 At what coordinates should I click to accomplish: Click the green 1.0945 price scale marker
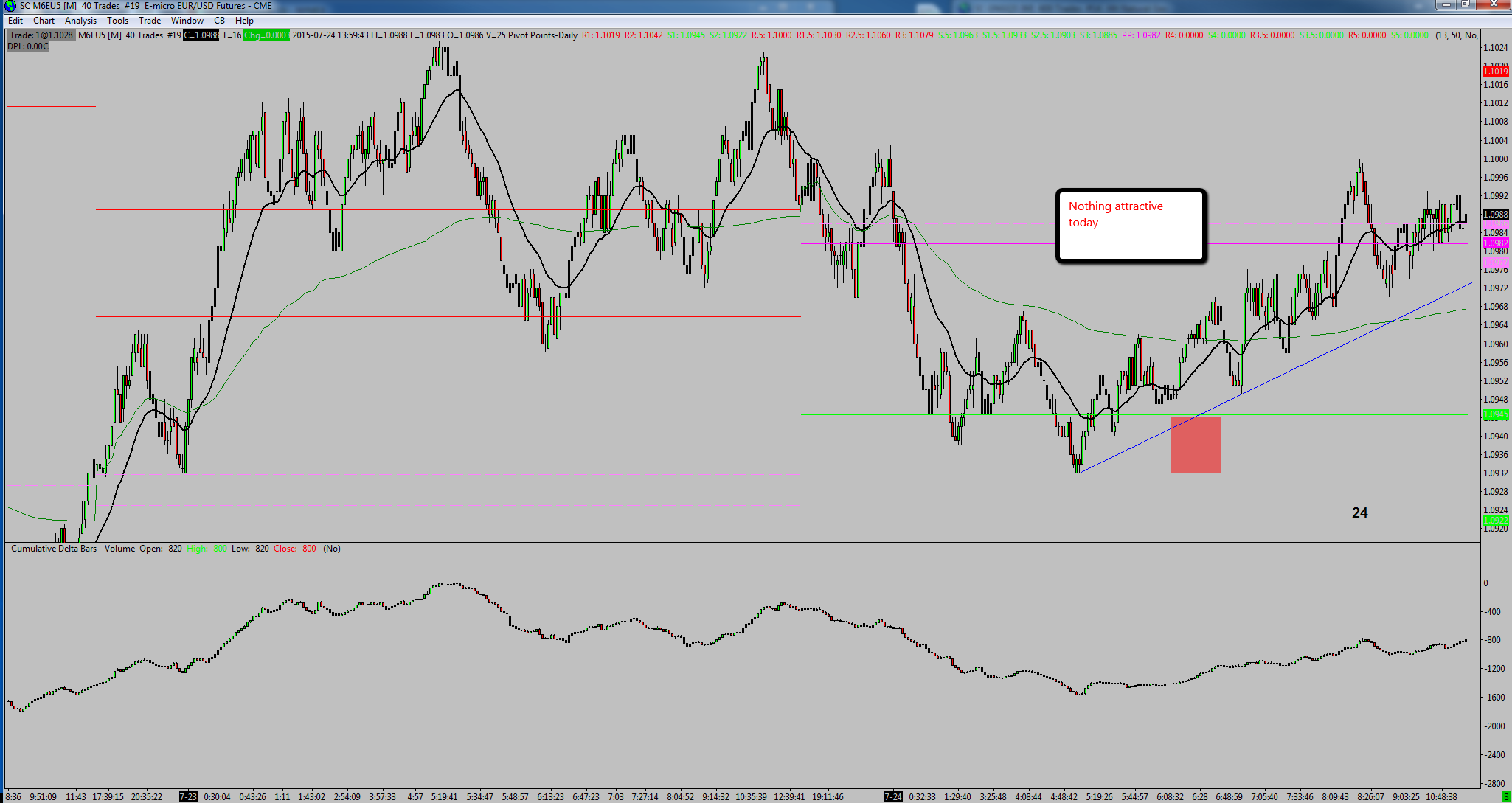click(x=1495, y=414)
